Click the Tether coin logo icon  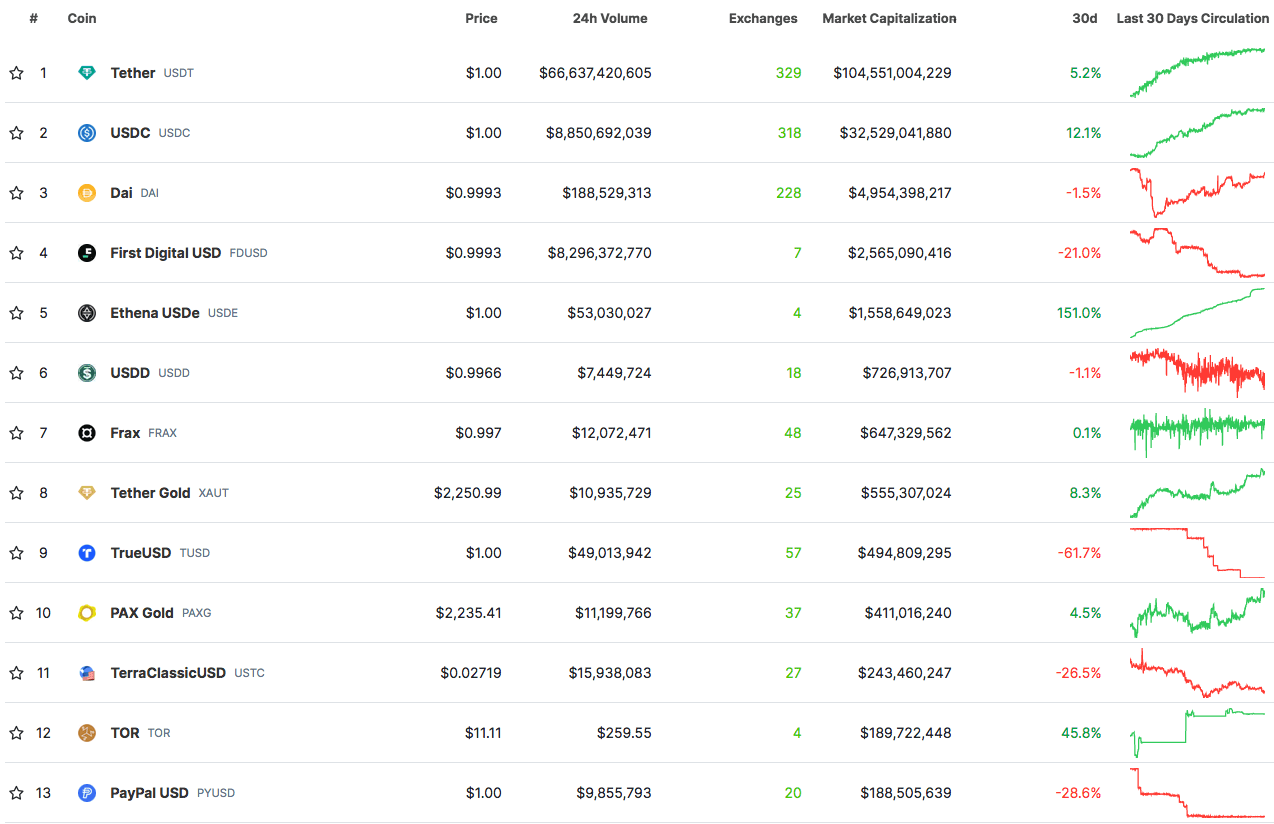point(87,73)
